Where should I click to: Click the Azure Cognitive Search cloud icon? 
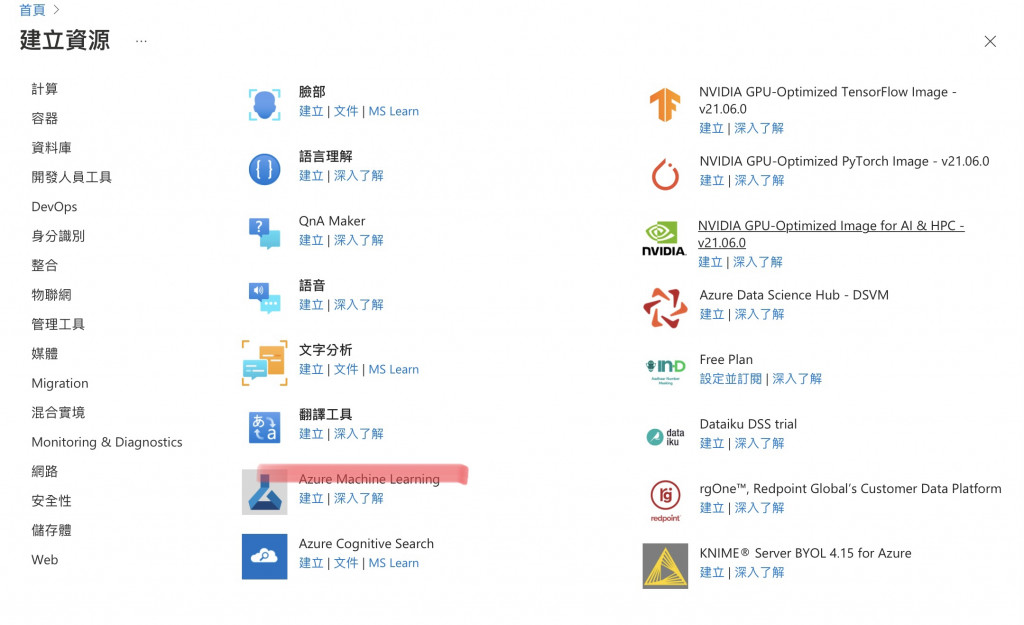tap(264, 556)
